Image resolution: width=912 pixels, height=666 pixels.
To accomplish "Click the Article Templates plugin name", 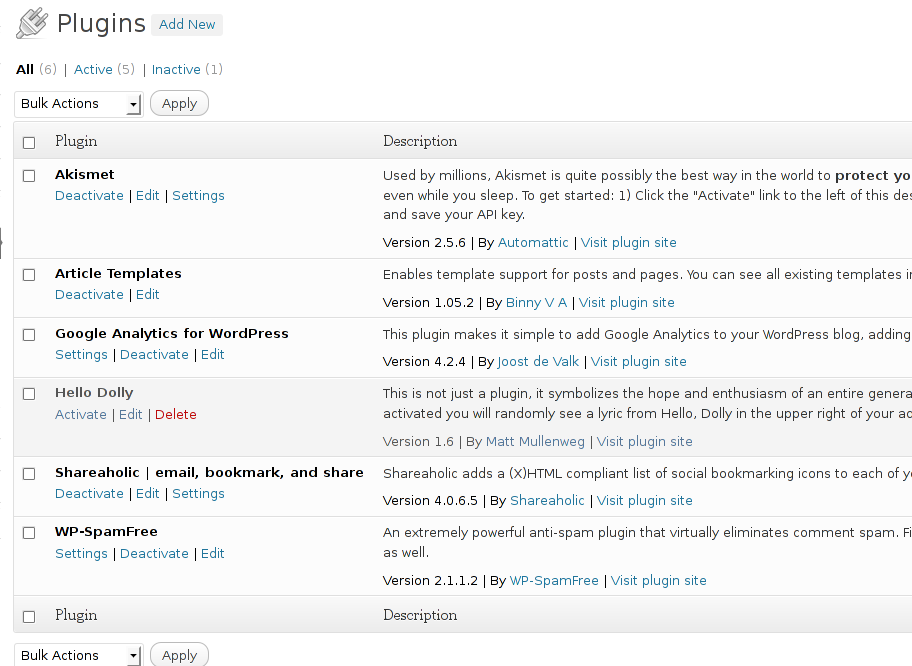I will click(119, 274).
